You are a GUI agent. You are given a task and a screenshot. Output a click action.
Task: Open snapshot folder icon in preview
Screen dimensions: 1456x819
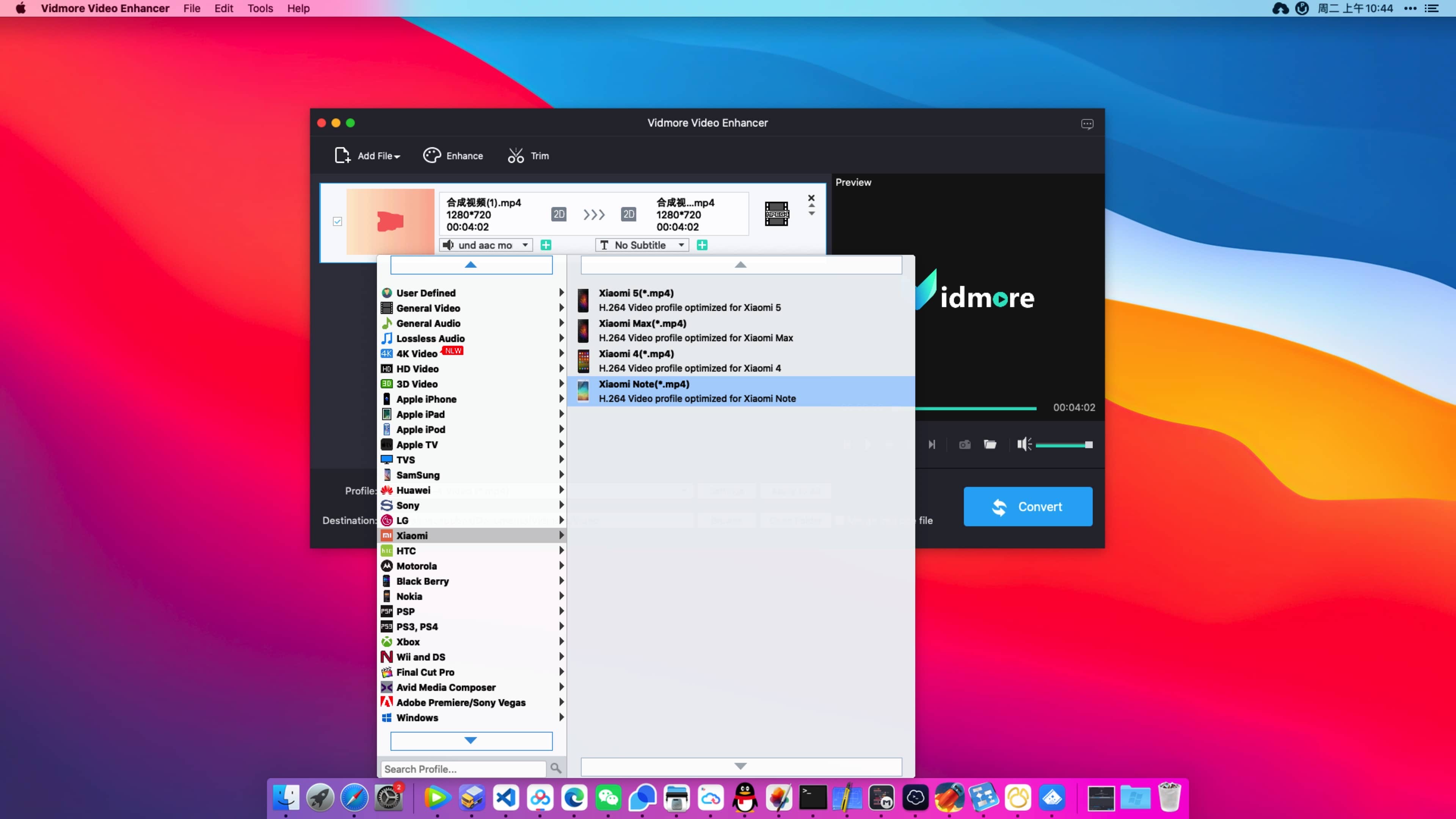click(x=990, y=444)
